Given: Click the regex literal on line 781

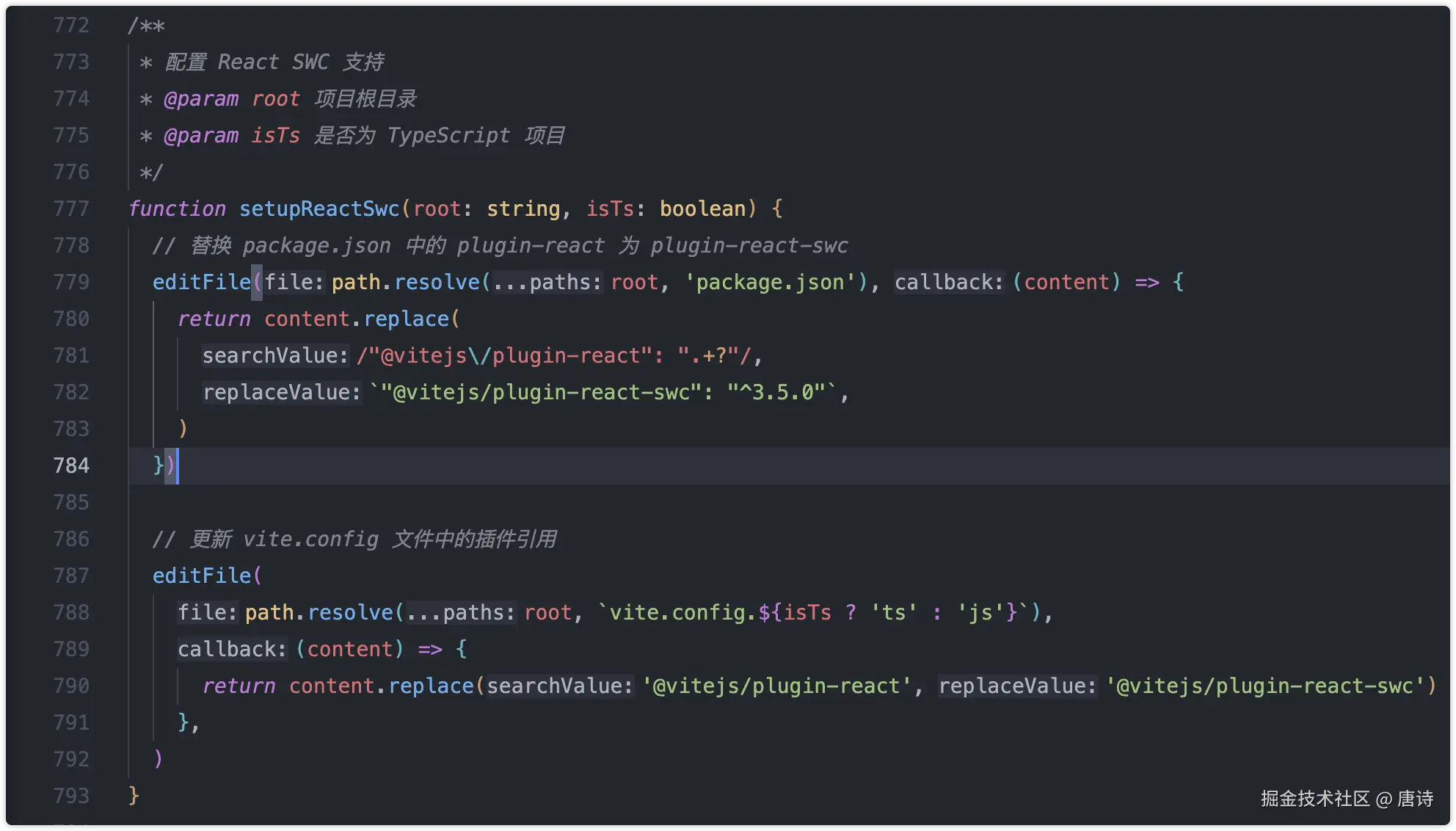Looking at the screenshot, I should [554, 356].
